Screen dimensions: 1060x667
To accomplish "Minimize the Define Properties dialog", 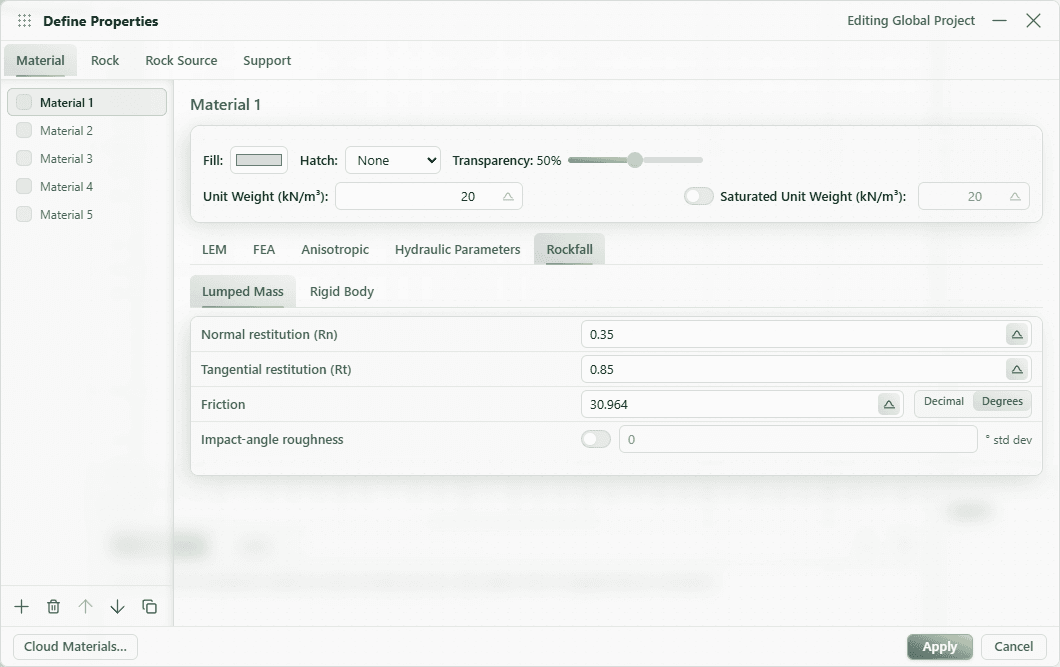I will tap(1000, 21).
